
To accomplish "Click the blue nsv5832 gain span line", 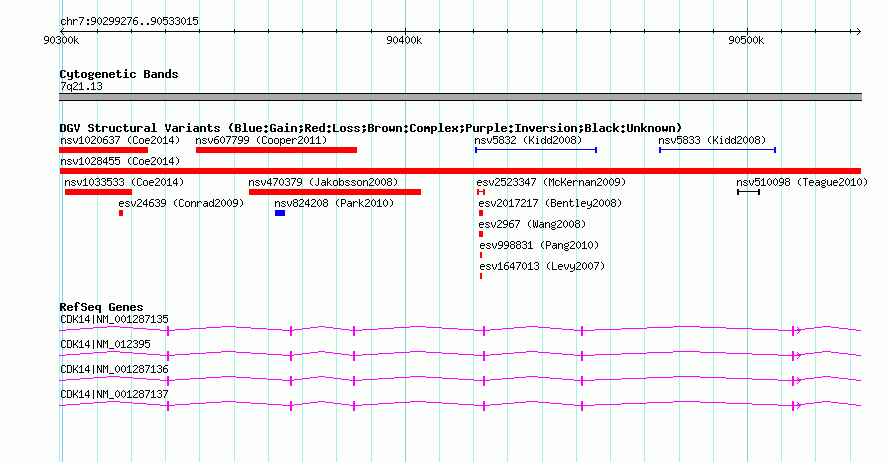I will pos(536,150).
